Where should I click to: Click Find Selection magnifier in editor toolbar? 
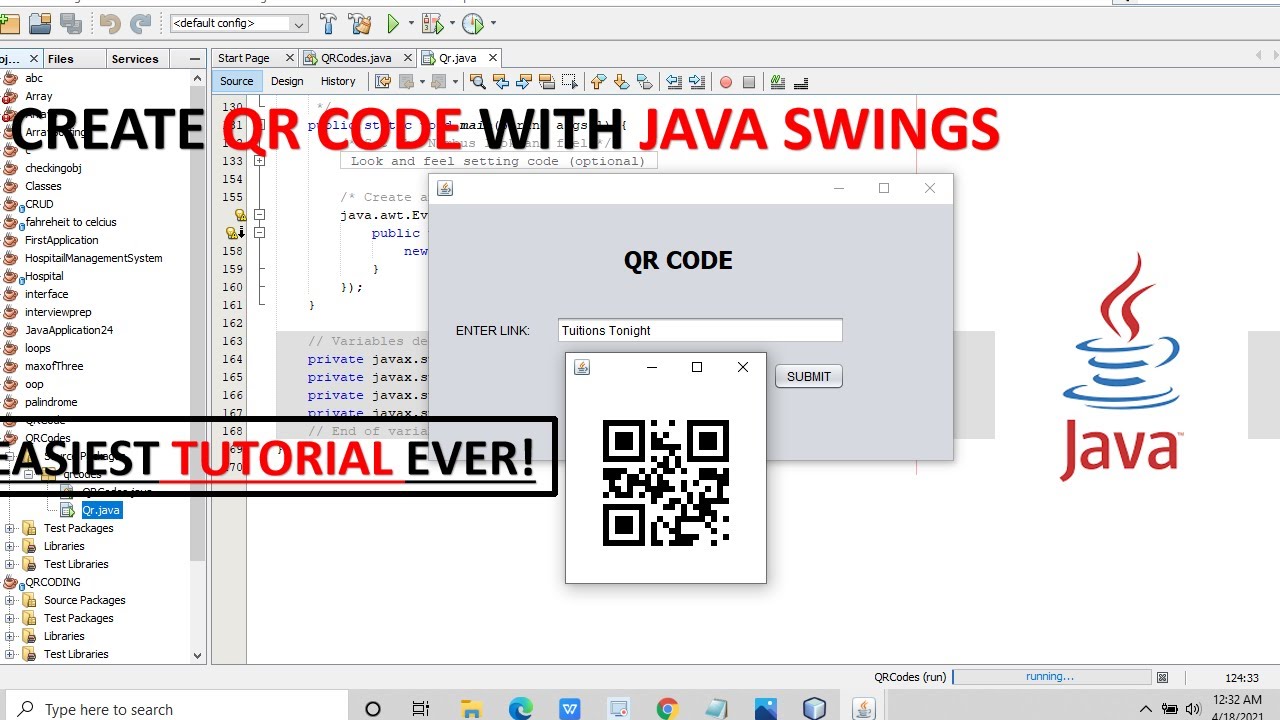click(478, 82)
